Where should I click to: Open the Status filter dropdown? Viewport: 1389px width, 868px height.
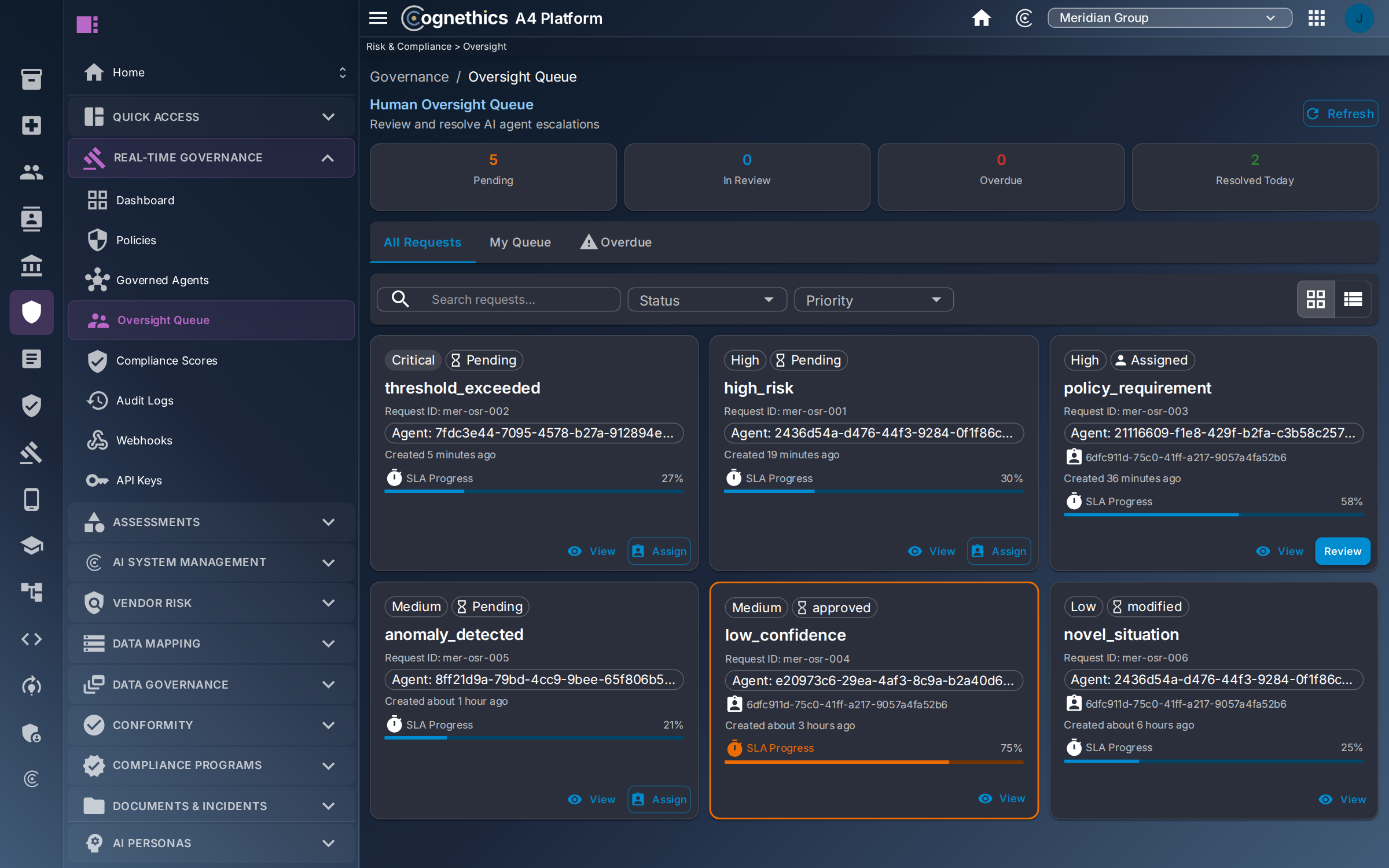point(707,300)
